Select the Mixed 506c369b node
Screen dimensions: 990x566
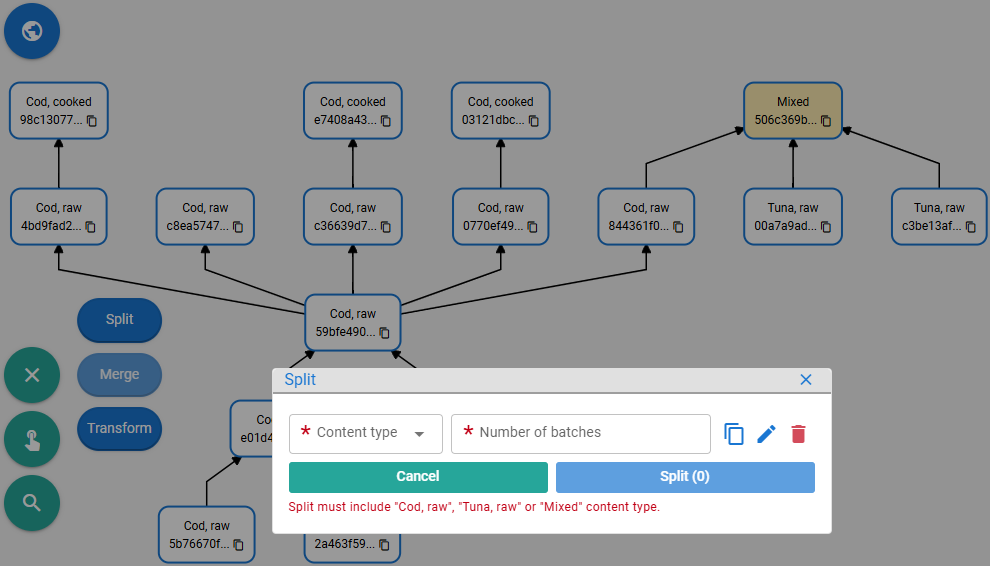tap(793, 111)
